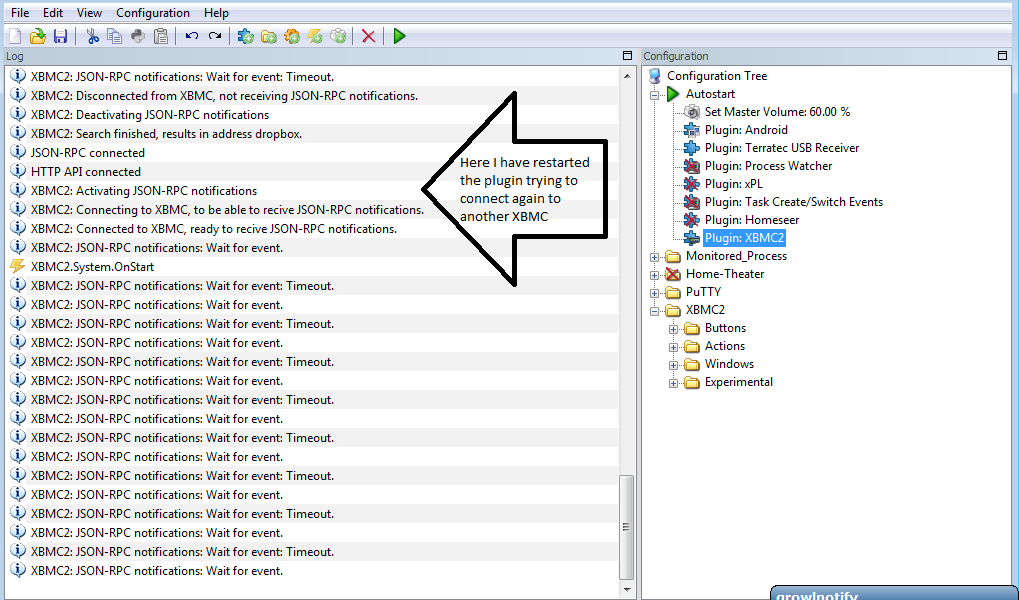Select Plugin: Homeseer tree item

click(x=752, y=220)
